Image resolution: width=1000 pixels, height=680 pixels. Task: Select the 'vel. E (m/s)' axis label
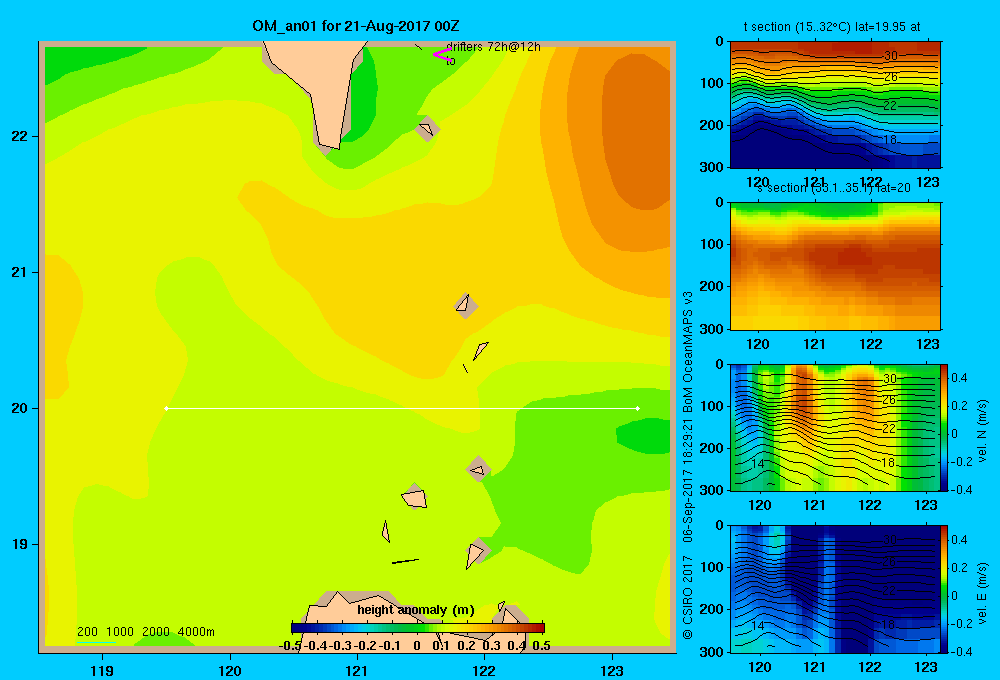click(983, 593)
